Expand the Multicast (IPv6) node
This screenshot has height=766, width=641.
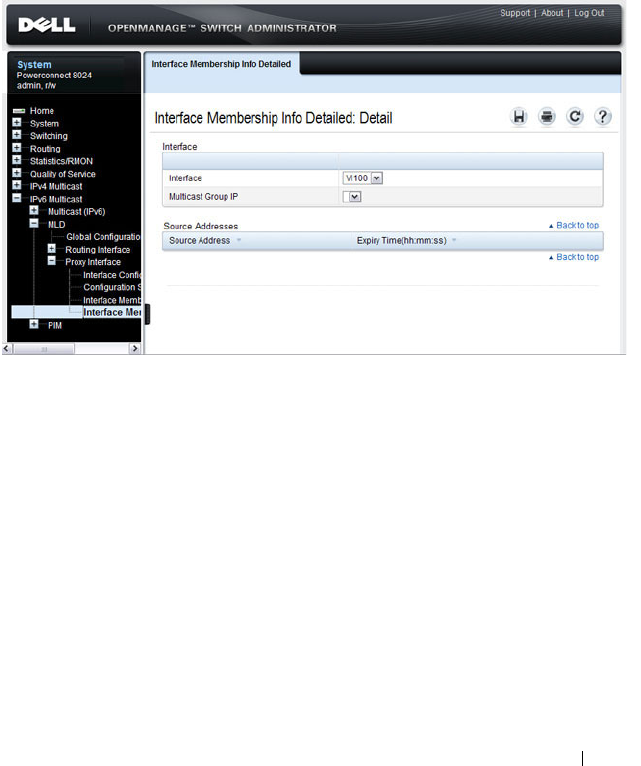[34, 211]
